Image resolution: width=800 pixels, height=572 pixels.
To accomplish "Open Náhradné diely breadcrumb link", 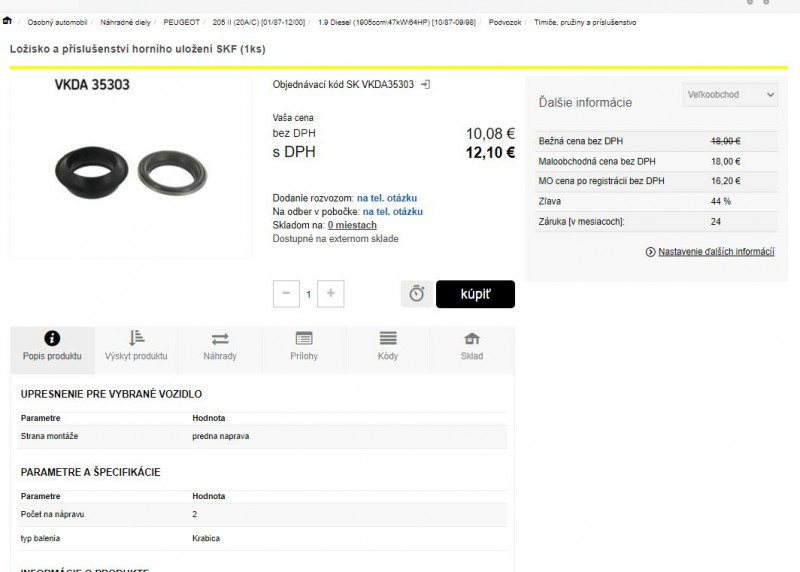I will tap(125, 22).
